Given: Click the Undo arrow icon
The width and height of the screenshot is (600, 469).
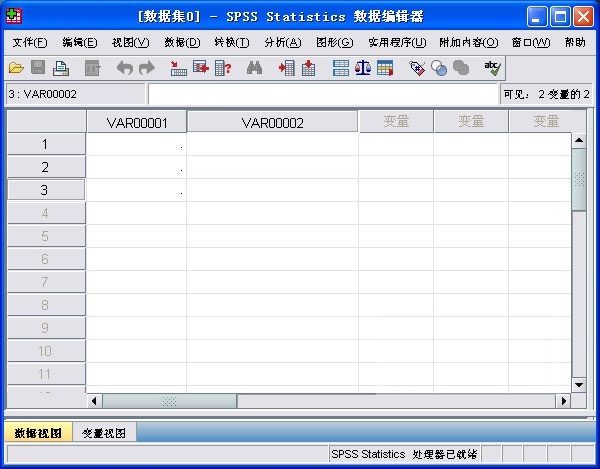Looking at the screenshot, I should tap(125, 68).
